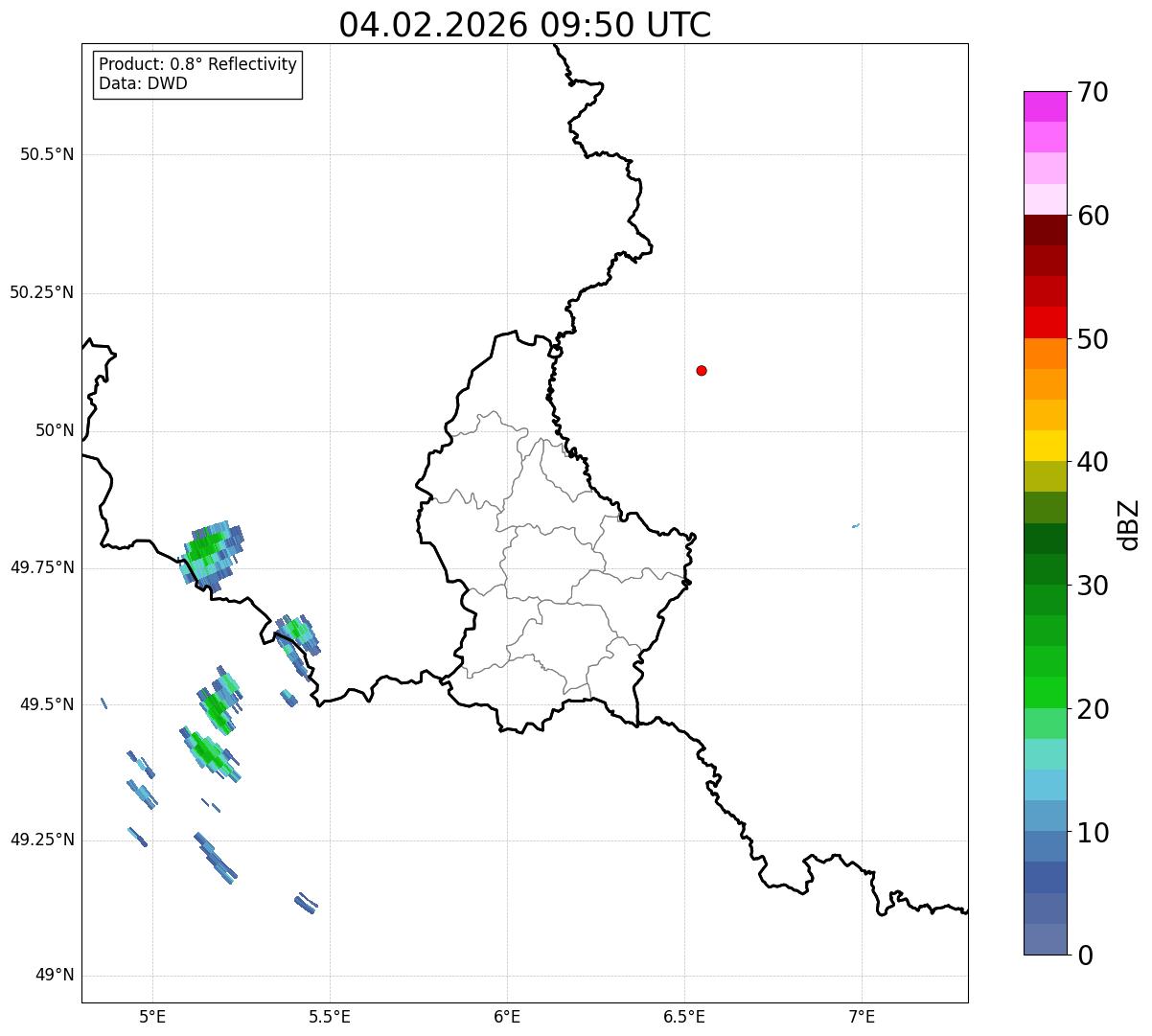Viewport: 1152px width, 1036px height.
Task: Click the dark maroon colorbar segment below 60
Action: 1045,230
